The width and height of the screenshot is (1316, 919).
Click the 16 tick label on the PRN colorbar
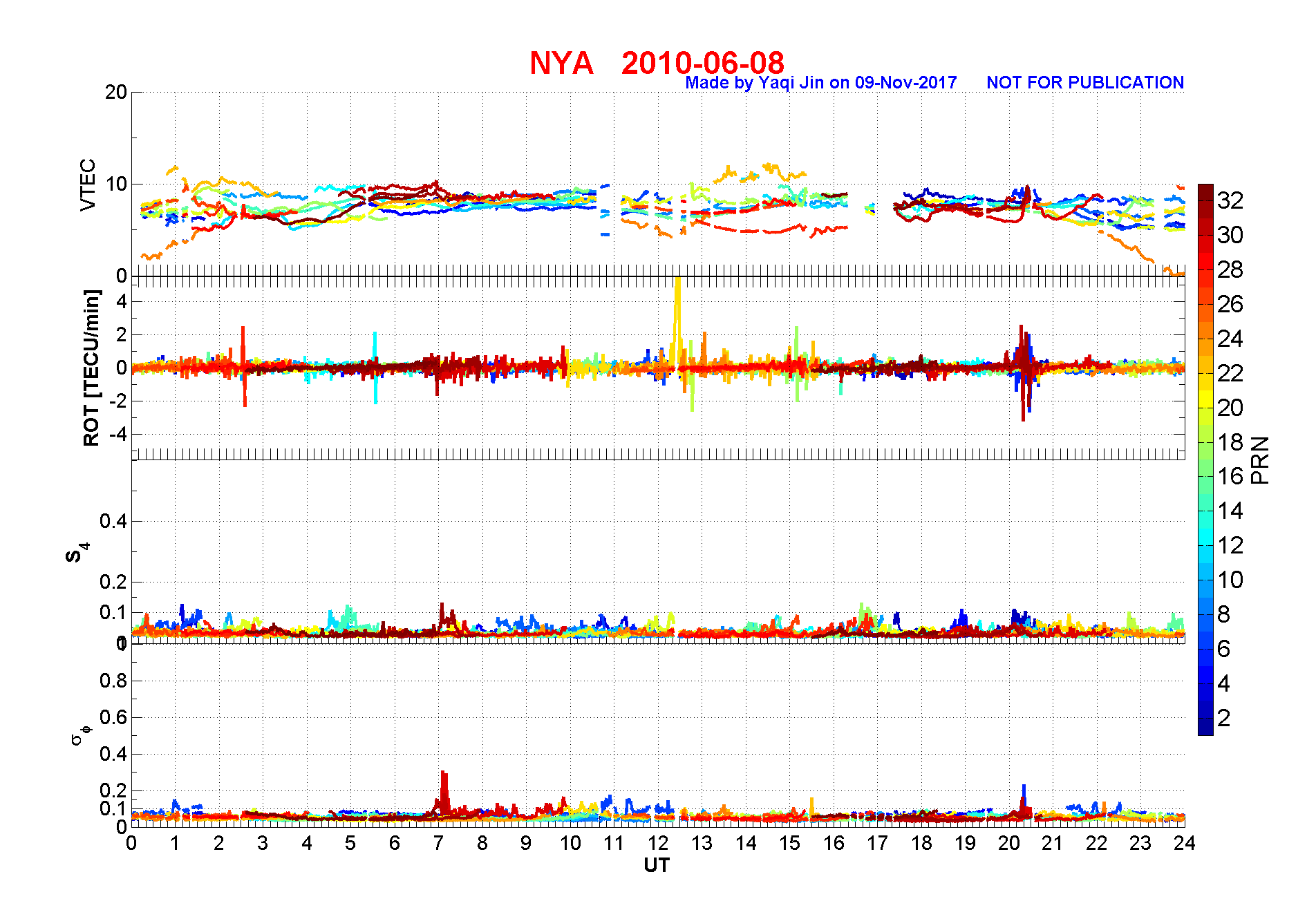point(1230,476)
